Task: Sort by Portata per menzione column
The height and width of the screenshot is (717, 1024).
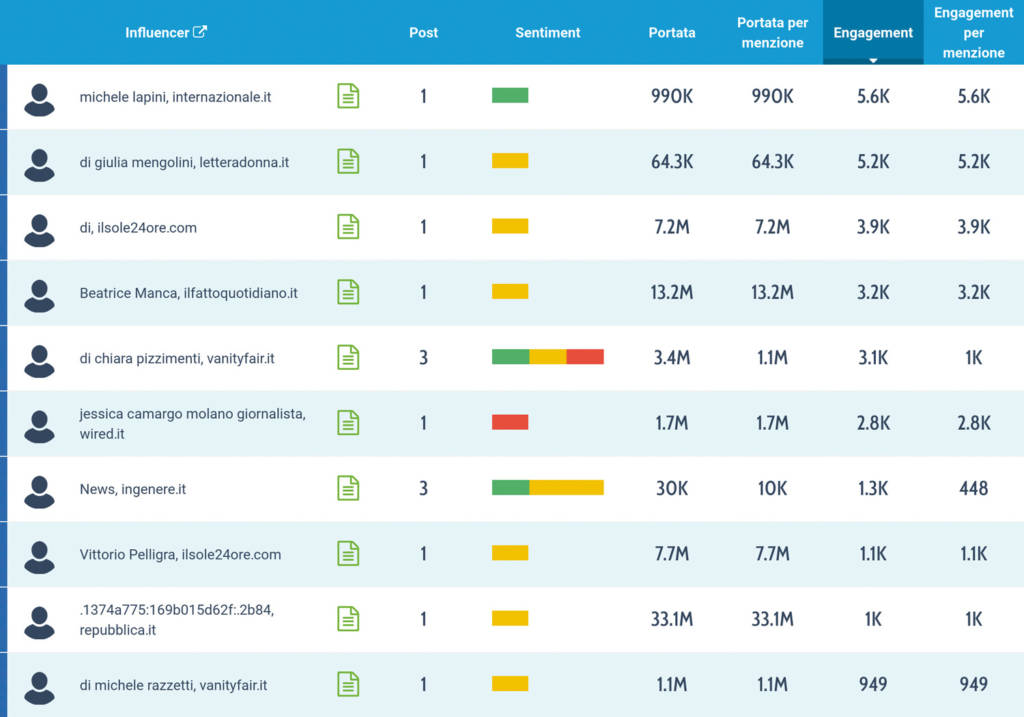Action: coord(773,33)
